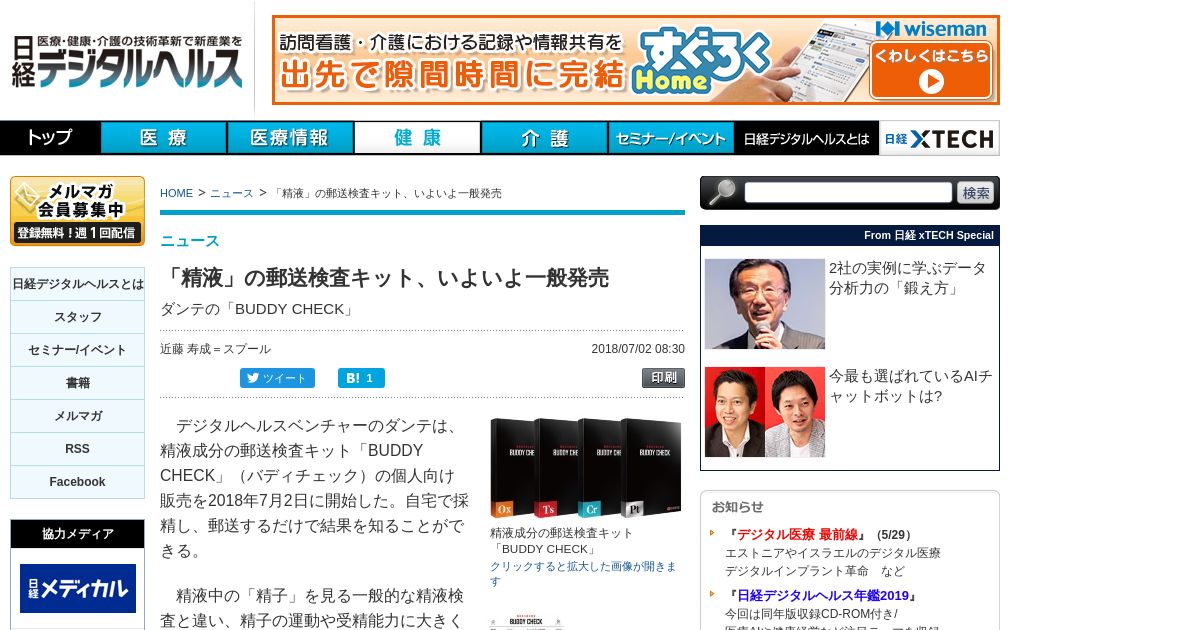Open RSS in the sidebar menu
The width and height of the screenshot is (1200, 630).
(x=77, y=449)
